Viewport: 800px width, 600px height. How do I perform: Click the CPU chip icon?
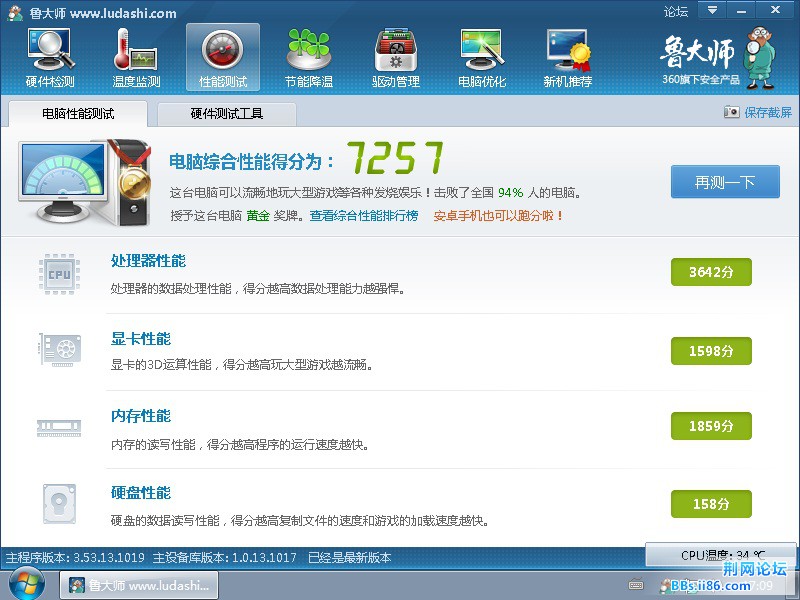click(59, 274)
